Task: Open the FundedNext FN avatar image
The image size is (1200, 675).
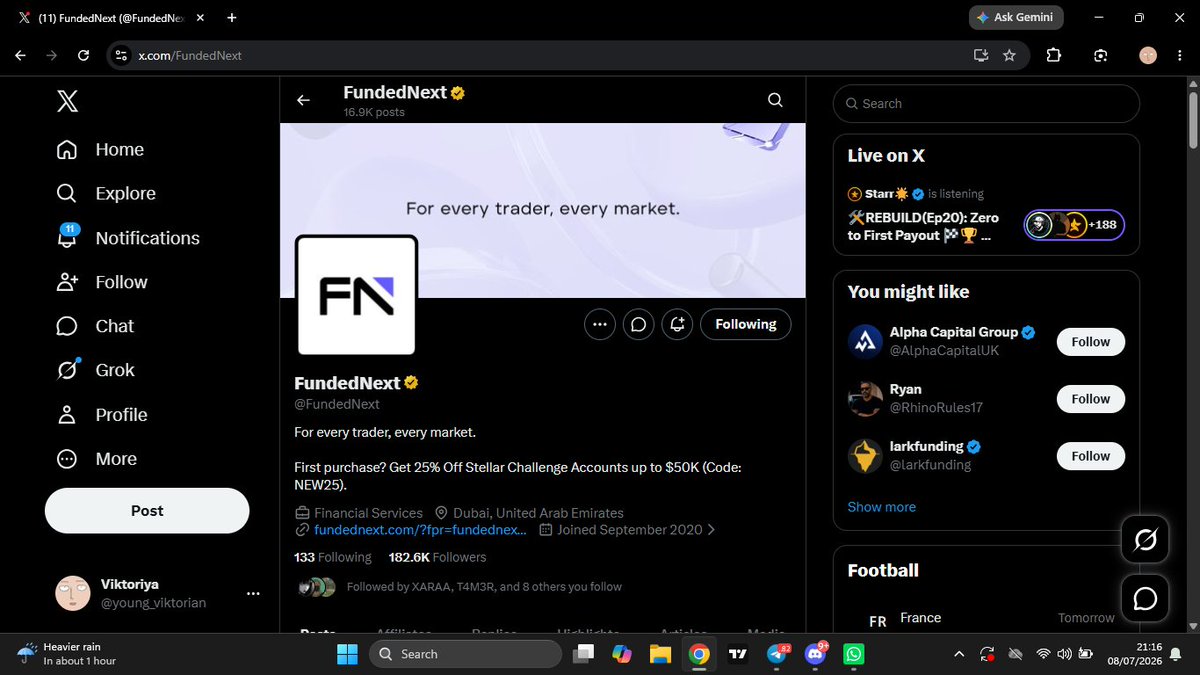Action: [356, 295]
